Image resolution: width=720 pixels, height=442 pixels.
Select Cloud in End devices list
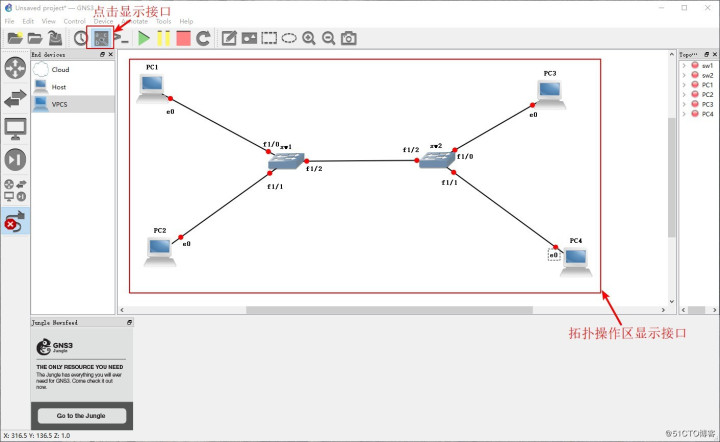73,69
